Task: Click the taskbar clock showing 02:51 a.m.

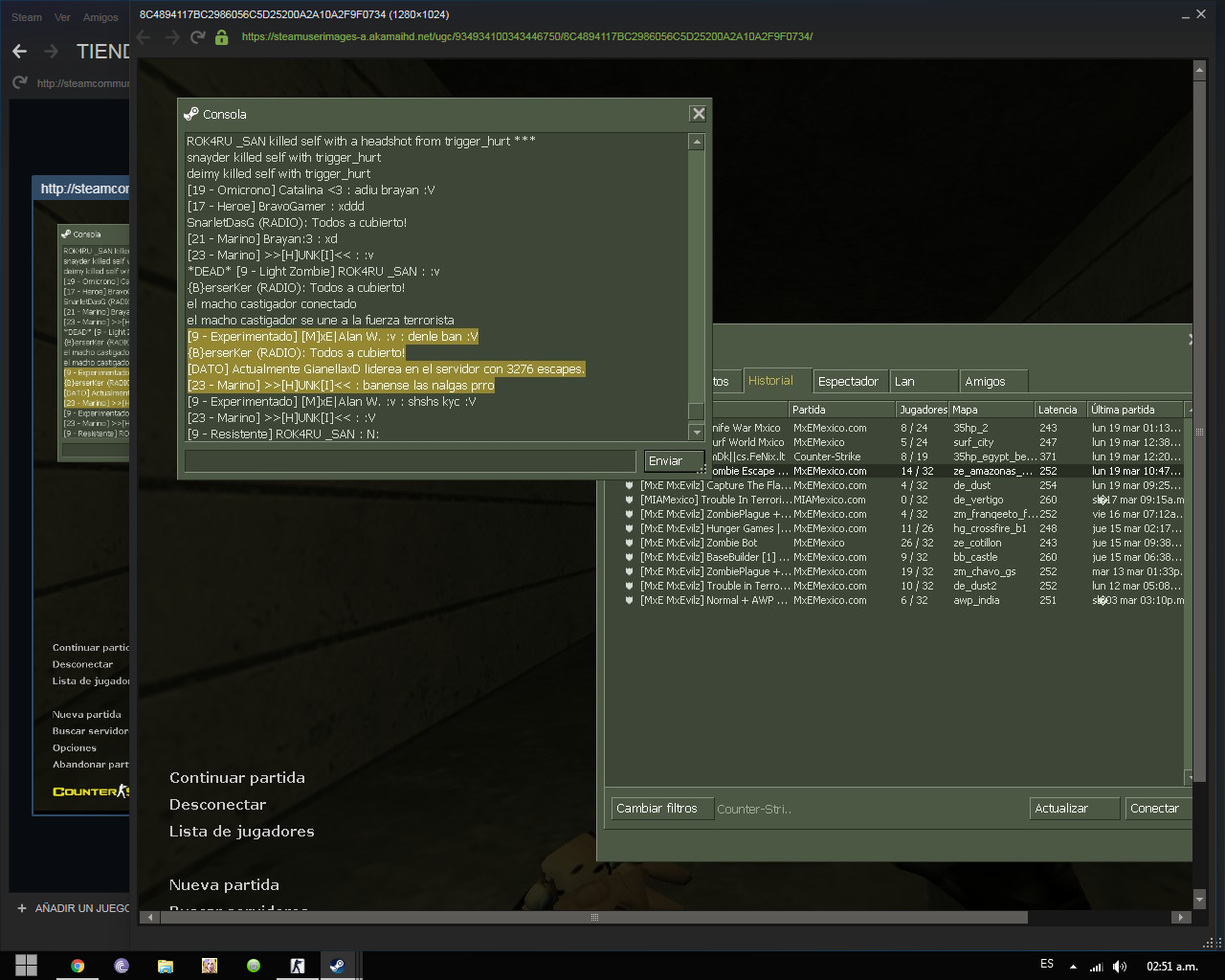Action: (x=1172, y=967)
